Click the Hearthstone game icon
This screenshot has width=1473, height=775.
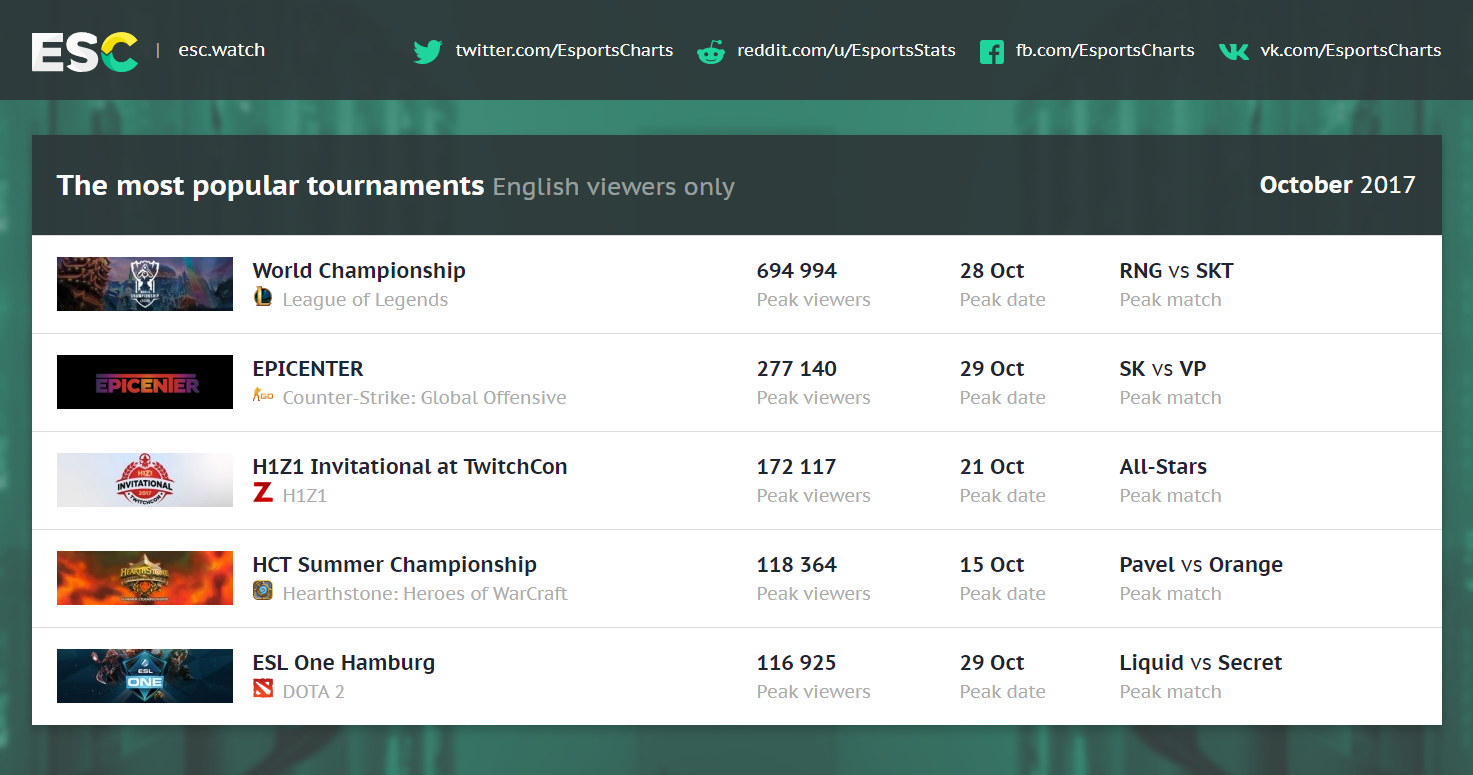click(x=263, y=591)
